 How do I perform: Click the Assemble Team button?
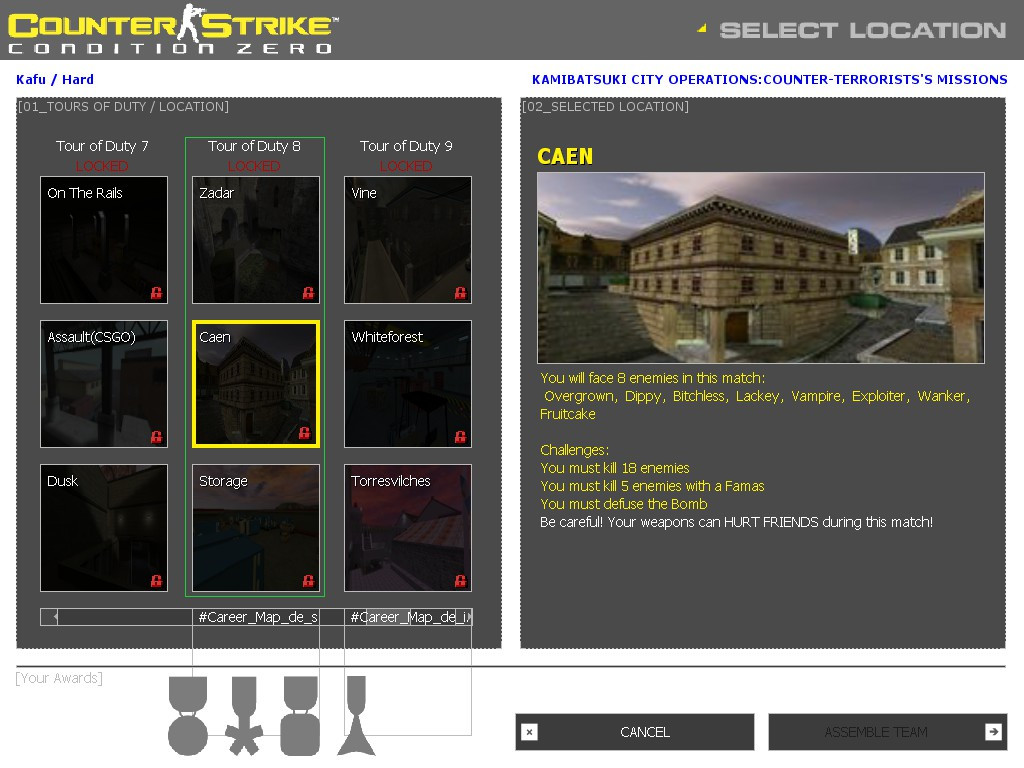(x=888, y=732)
